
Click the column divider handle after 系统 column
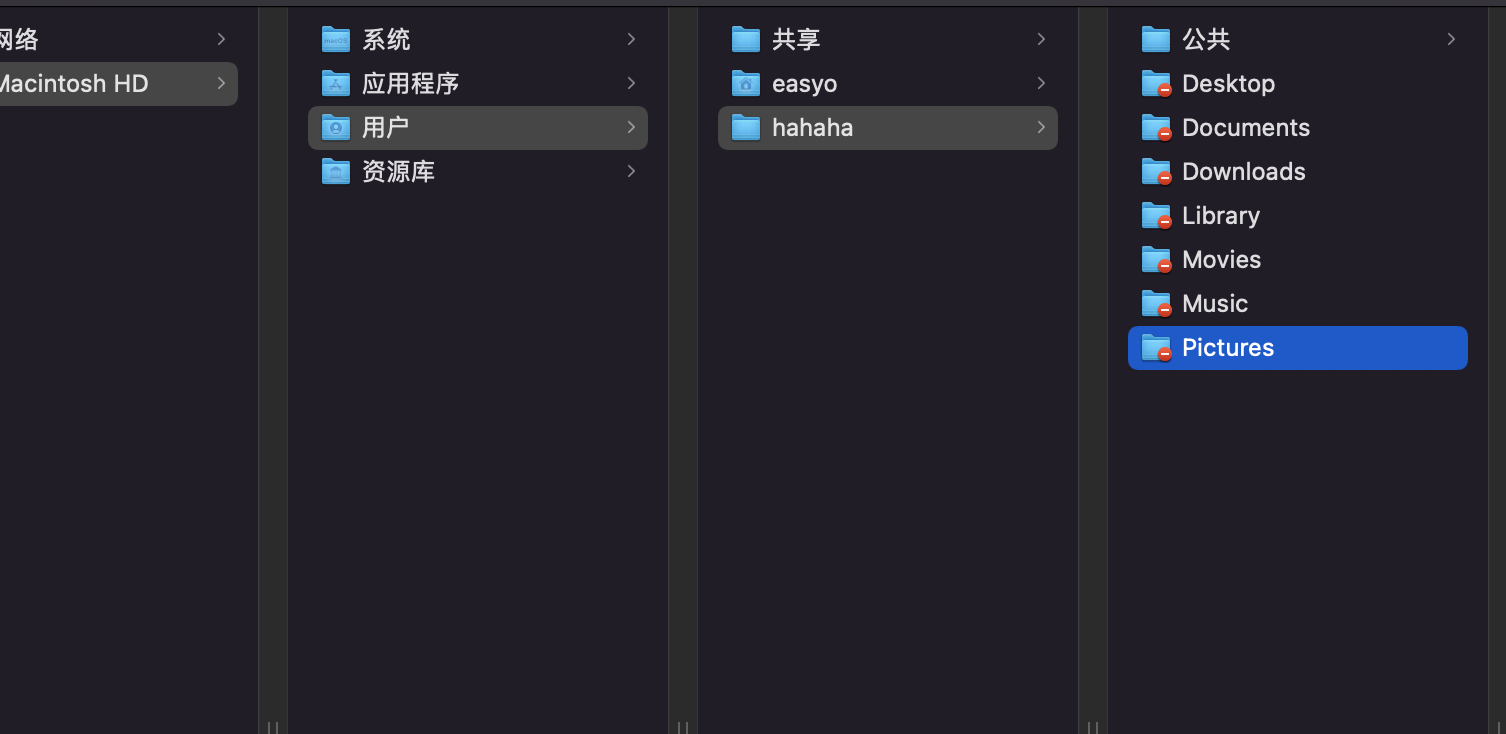pyautogui.click(x=683, y=727)
